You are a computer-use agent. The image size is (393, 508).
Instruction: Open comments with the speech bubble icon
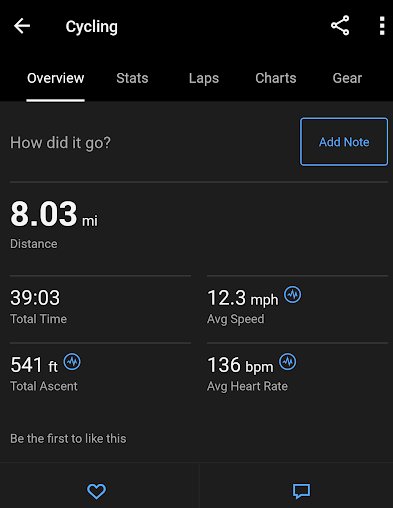301,491
